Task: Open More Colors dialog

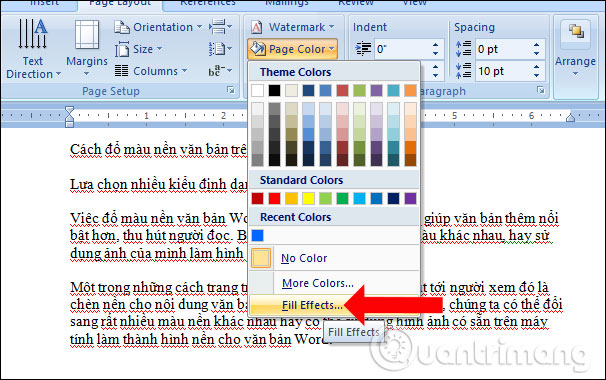Action: point(334,283)
